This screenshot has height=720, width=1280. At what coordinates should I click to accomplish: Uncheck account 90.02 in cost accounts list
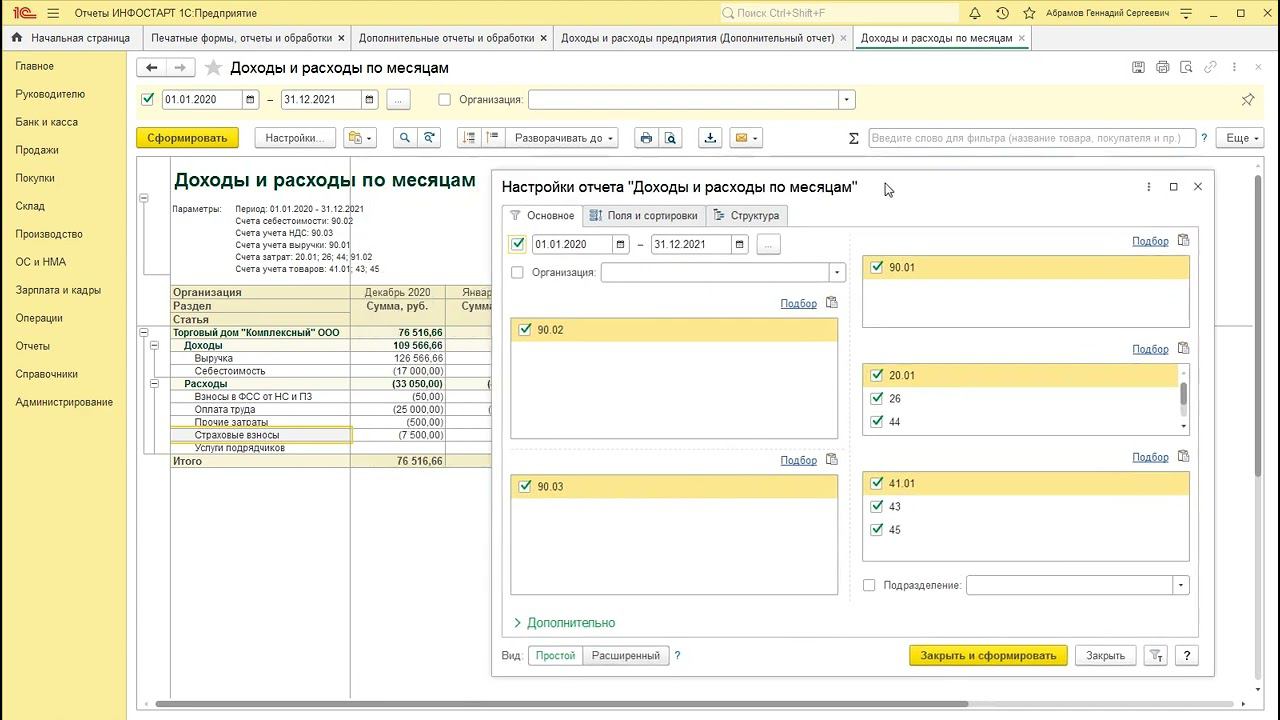click(525, 330)
